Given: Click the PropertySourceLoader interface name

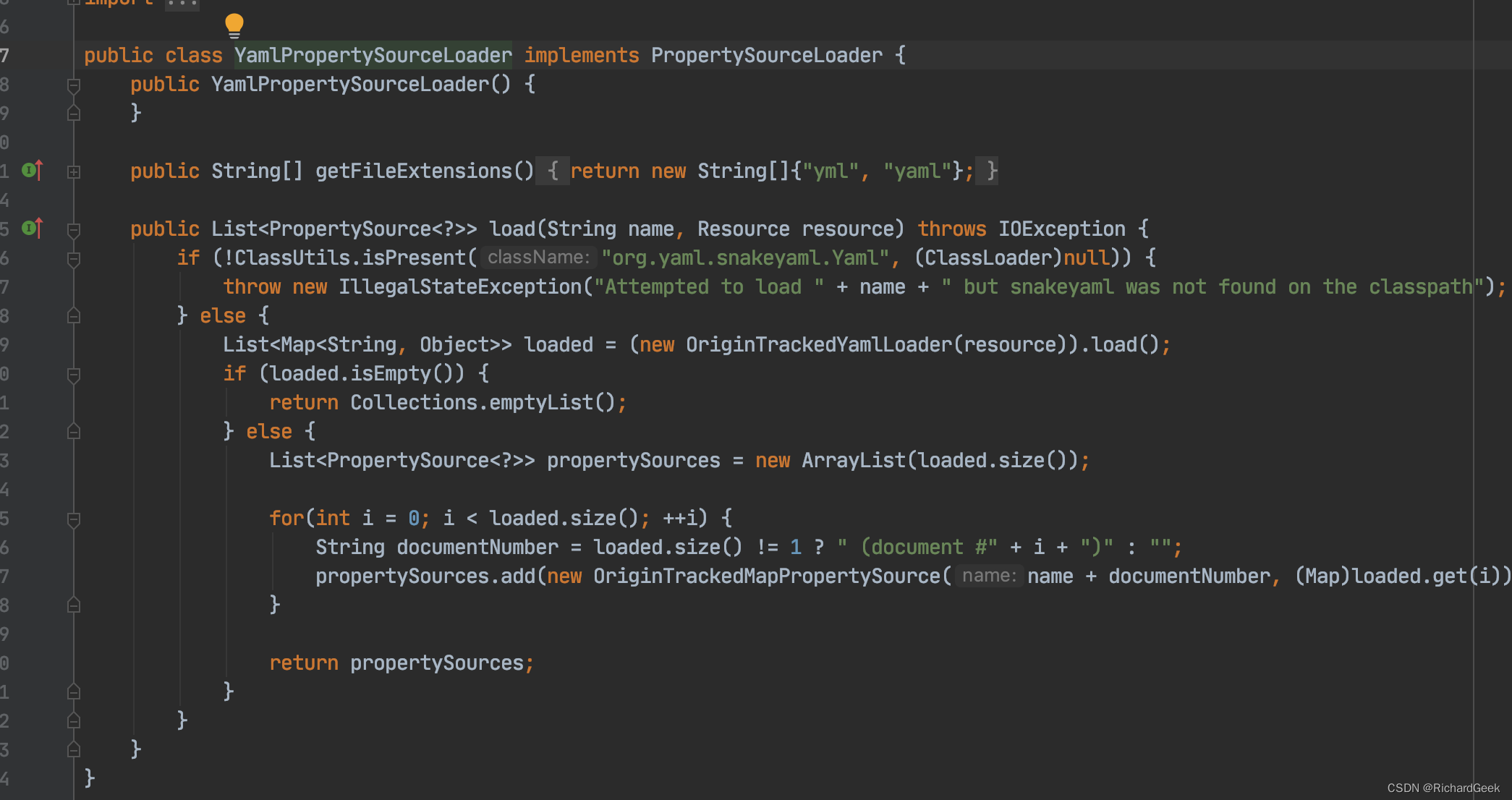Looking at the screenshot, I should pyautogui.click(x=766, y=56).
